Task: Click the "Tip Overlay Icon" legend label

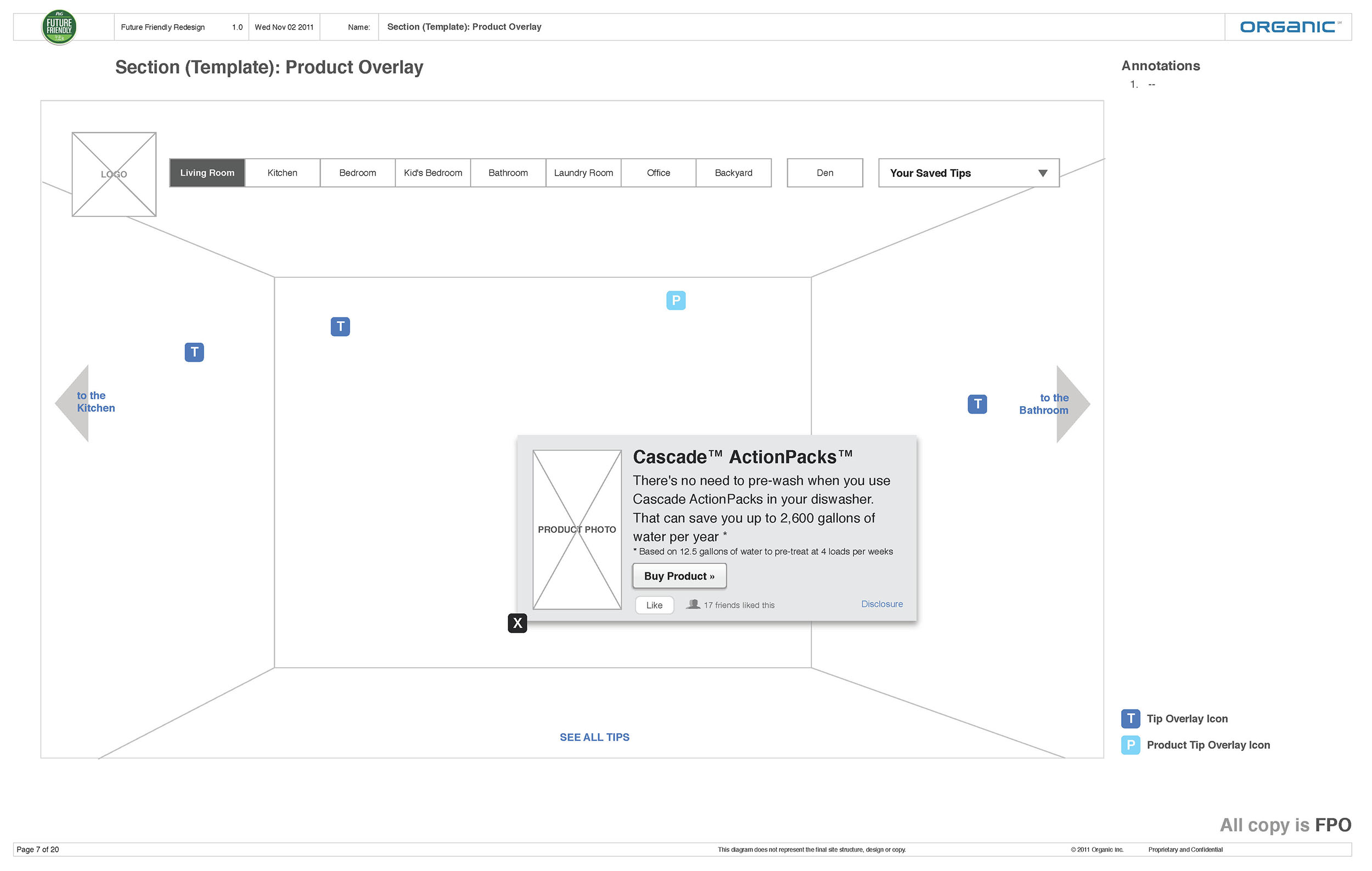Action: click(x=1188, y=719)
